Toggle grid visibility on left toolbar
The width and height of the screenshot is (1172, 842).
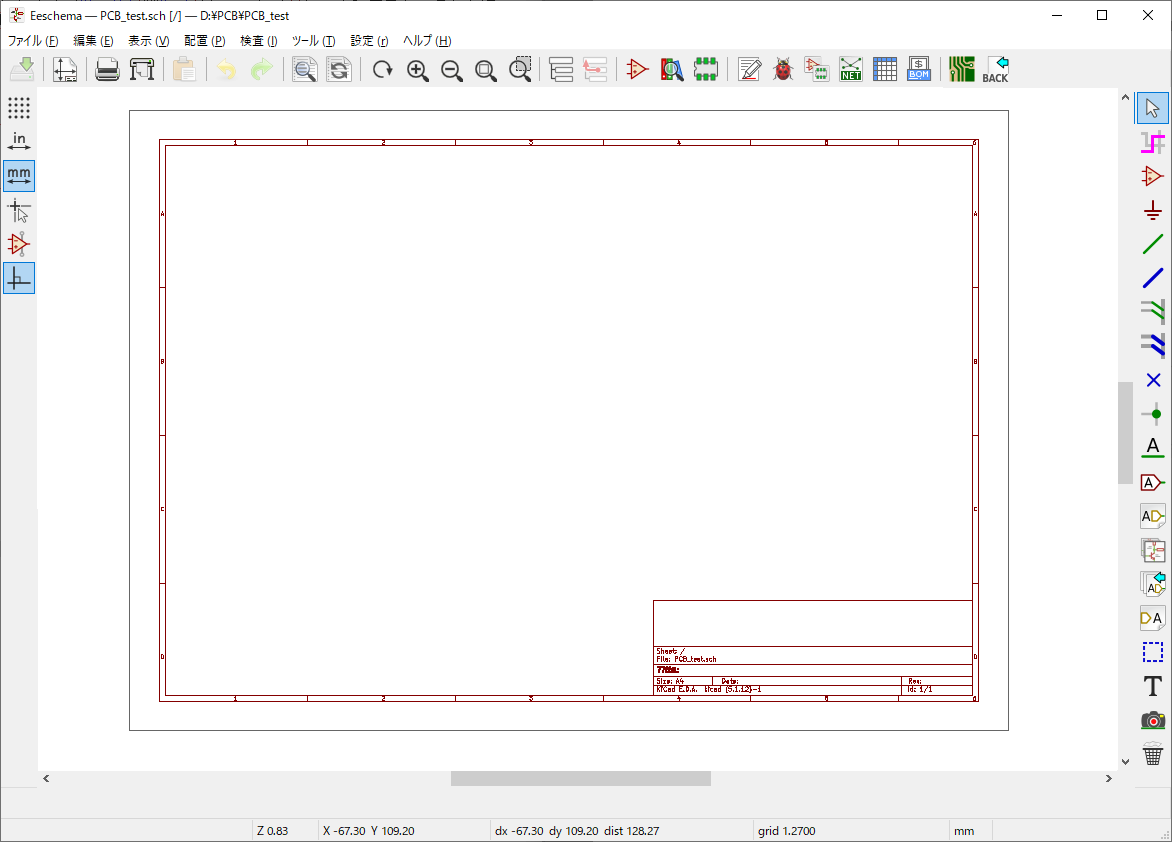(19, 107)
